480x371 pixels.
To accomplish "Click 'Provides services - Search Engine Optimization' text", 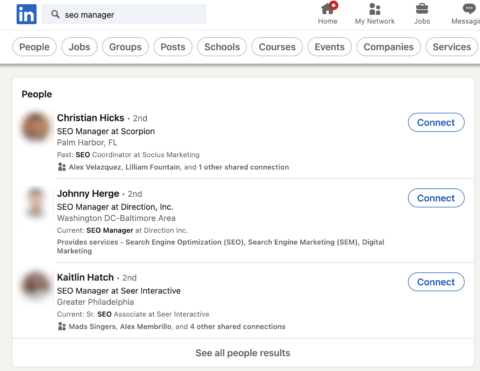I will pyautogui.click(x=220, y=246).
